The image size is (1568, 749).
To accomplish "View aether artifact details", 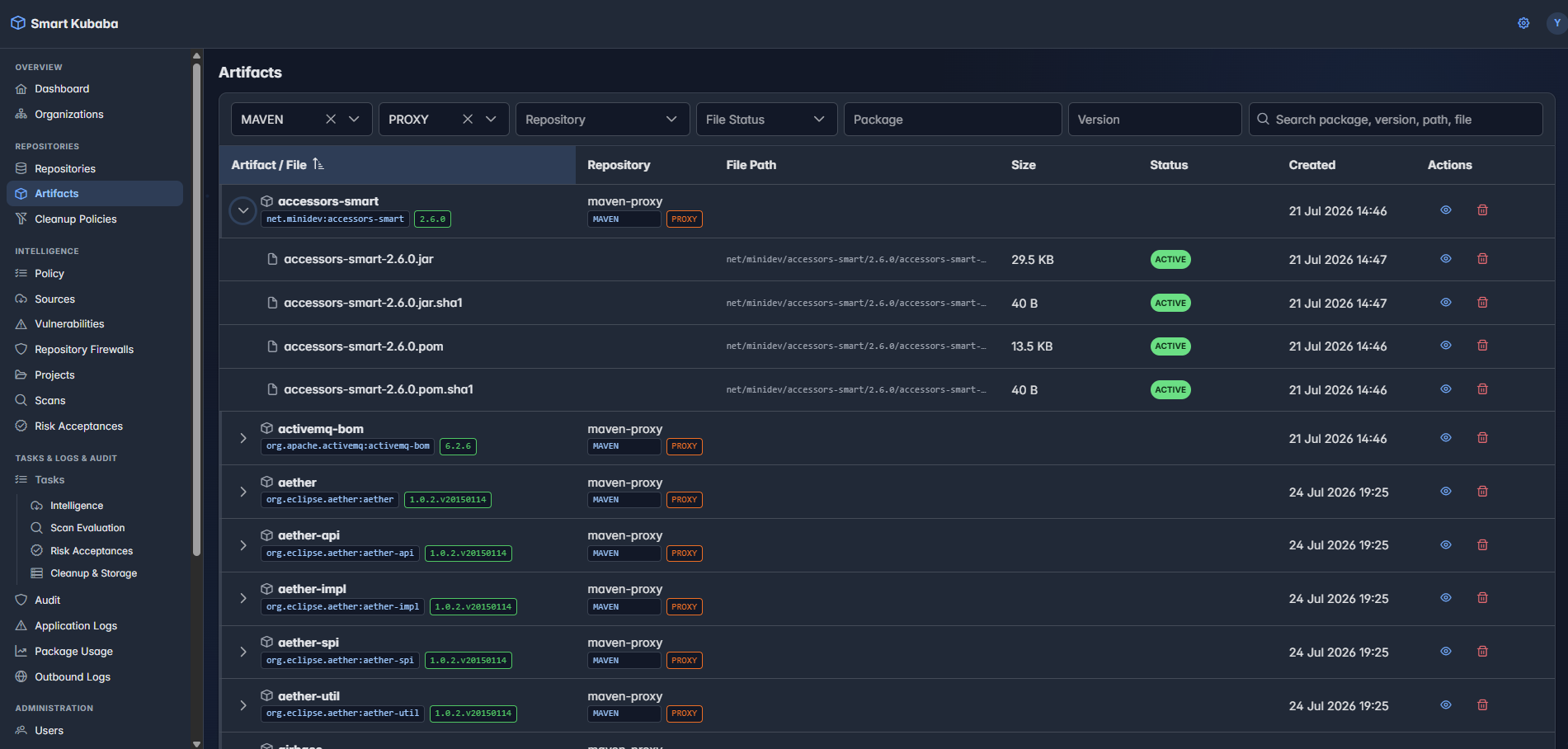I will tap(1446, 492).
